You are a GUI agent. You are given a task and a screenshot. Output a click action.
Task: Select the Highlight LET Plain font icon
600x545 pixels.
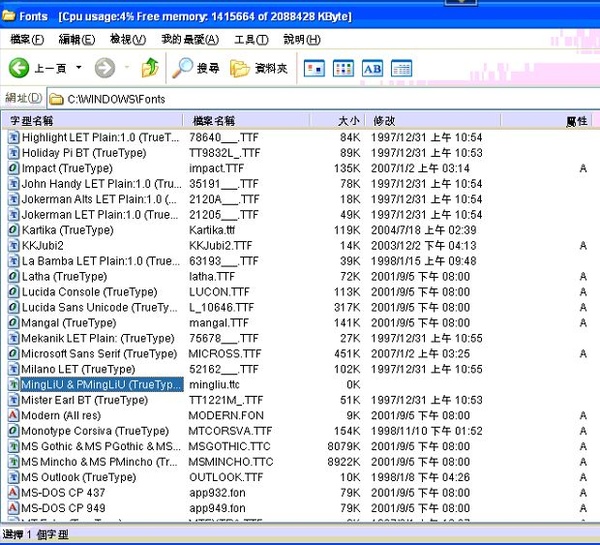pos(13,137)
